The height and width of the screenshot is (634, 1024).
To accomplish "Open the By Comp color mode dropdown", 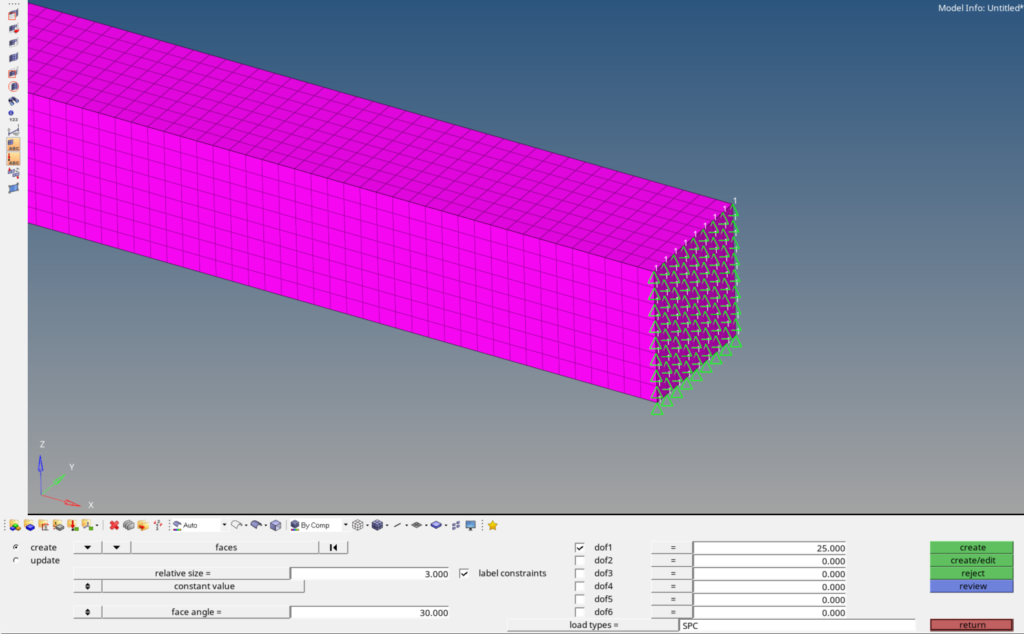I will pos(345,525).
